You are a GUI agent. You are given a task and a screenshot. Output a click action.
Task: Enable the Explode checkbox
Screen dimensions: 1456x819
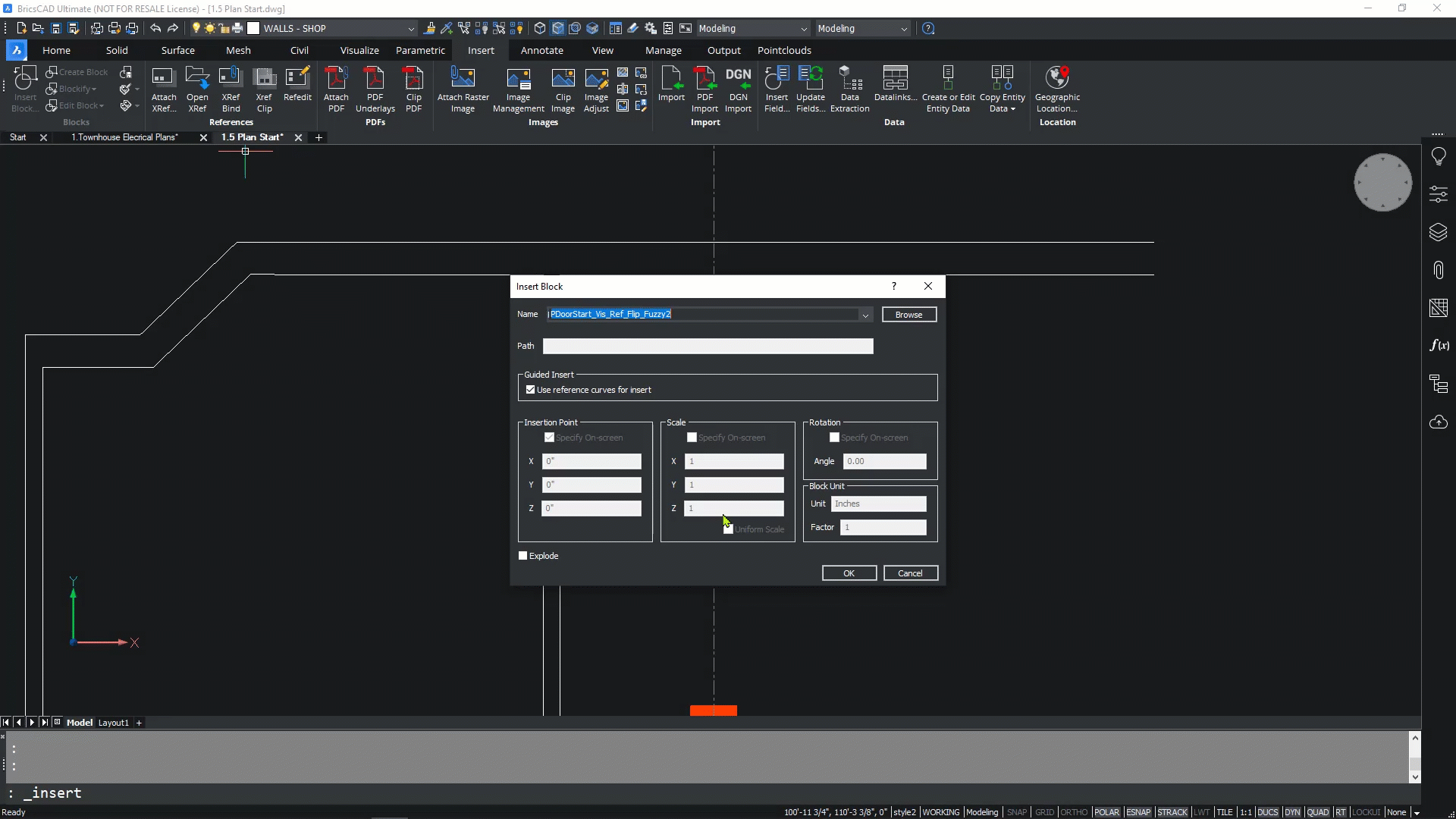(x=523, y=556)
